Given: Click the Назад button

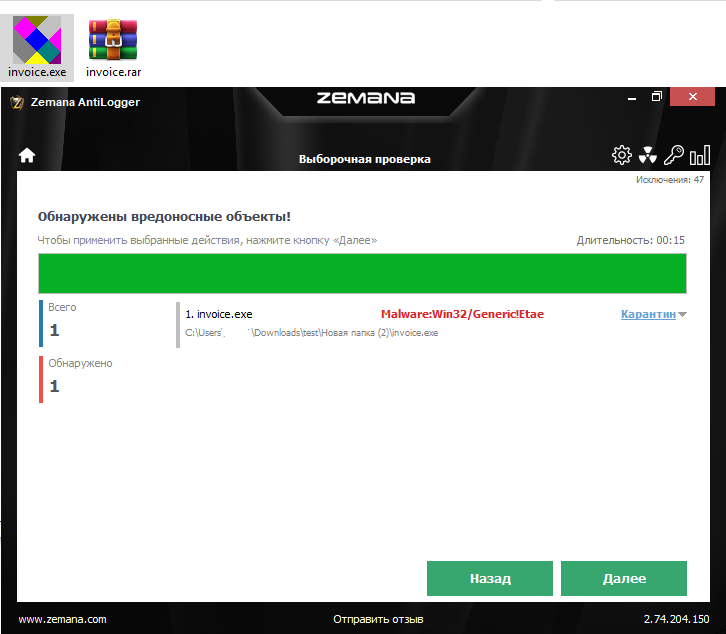Looking at the screenshot, I should point(490,578).
